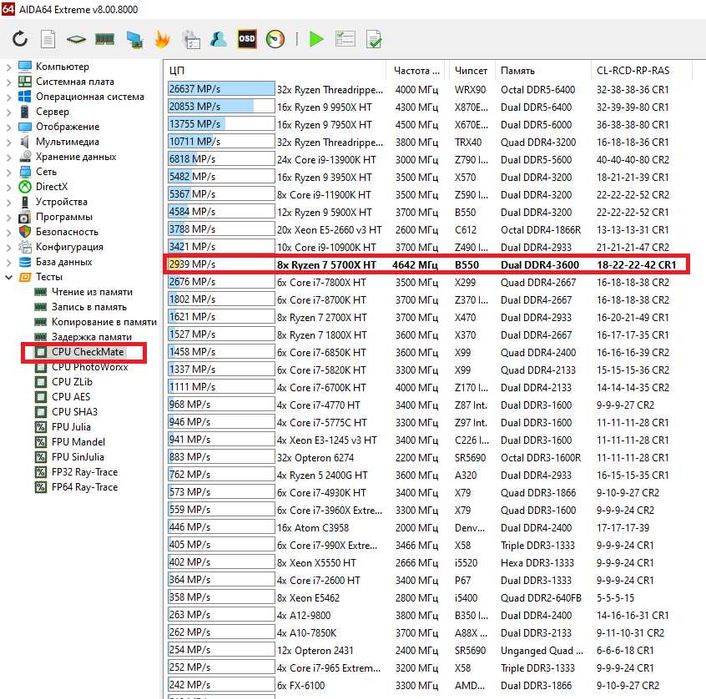
Task: Select the 13755 MP/s result bar
Action: coord(221,124)
